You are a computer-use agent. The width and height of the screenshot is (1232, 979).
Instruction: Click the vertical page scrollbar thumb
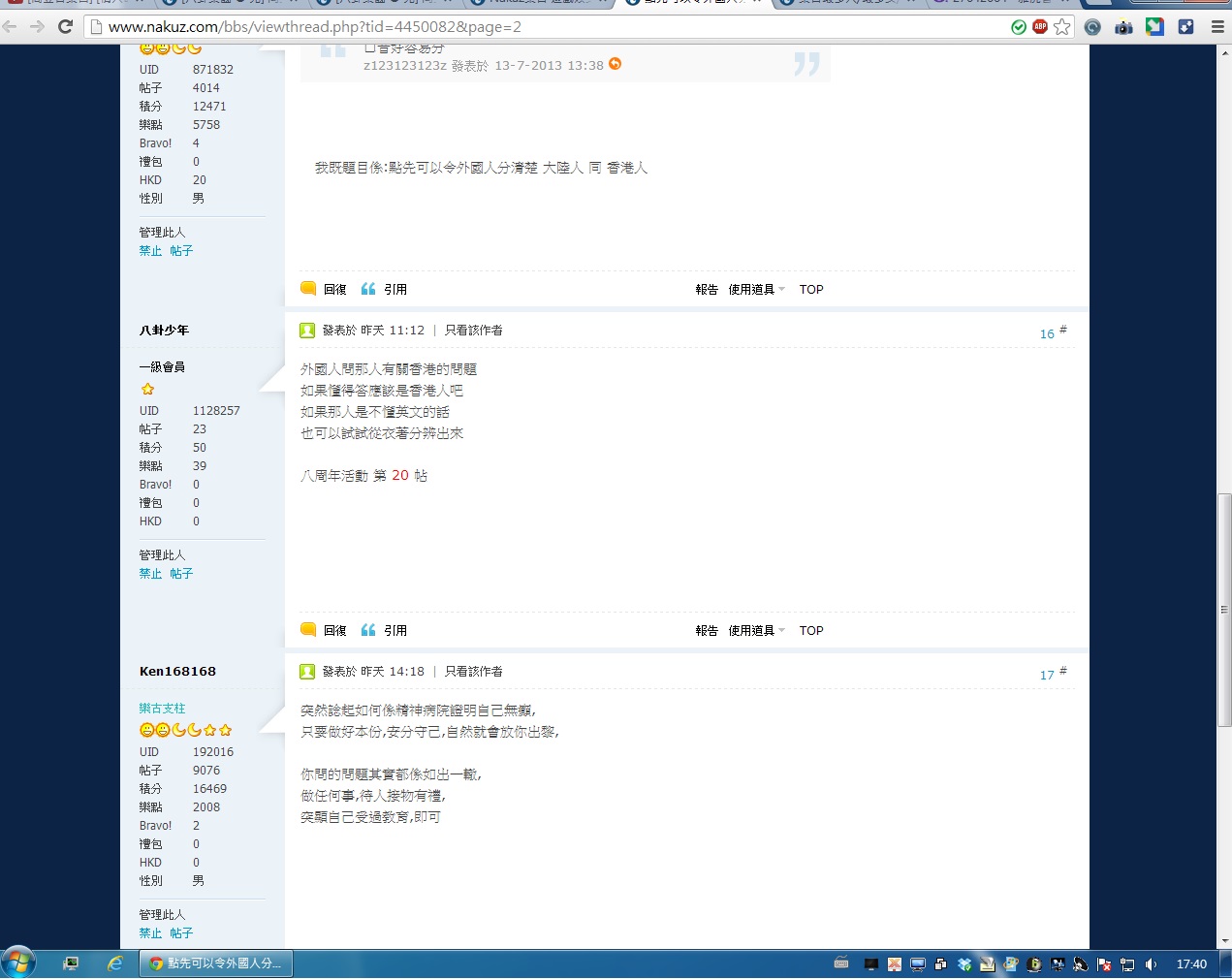[x=1224, y=609]
